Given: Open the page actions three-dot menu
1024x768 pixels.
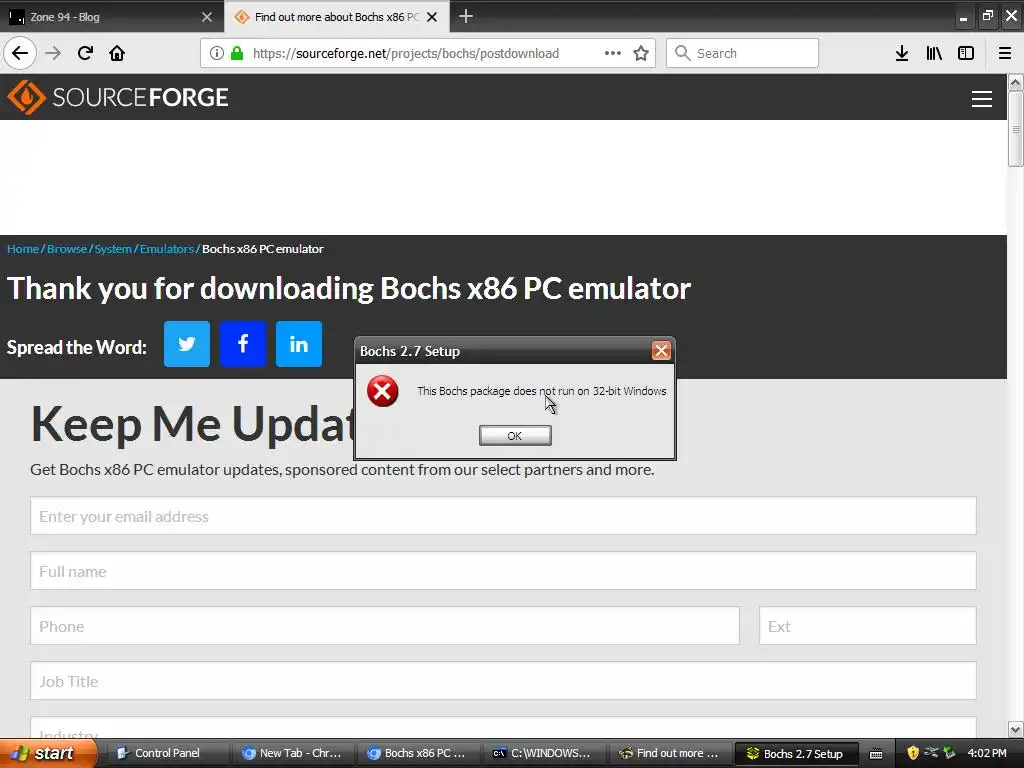Looking at the screenshot, I should [x=613, y=53].
